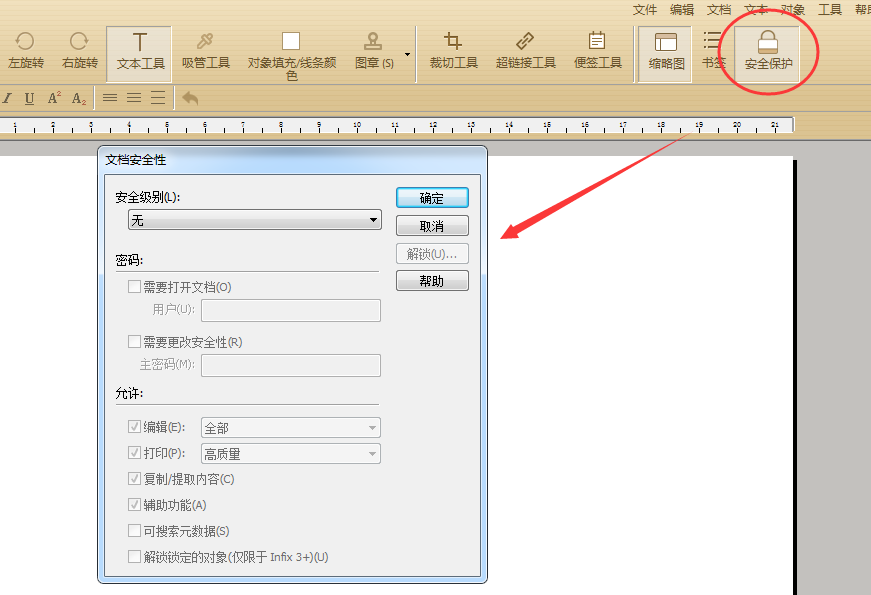871x595 pixels.
Task: Select the 裁切工具 crop tool
Action: 453,51
